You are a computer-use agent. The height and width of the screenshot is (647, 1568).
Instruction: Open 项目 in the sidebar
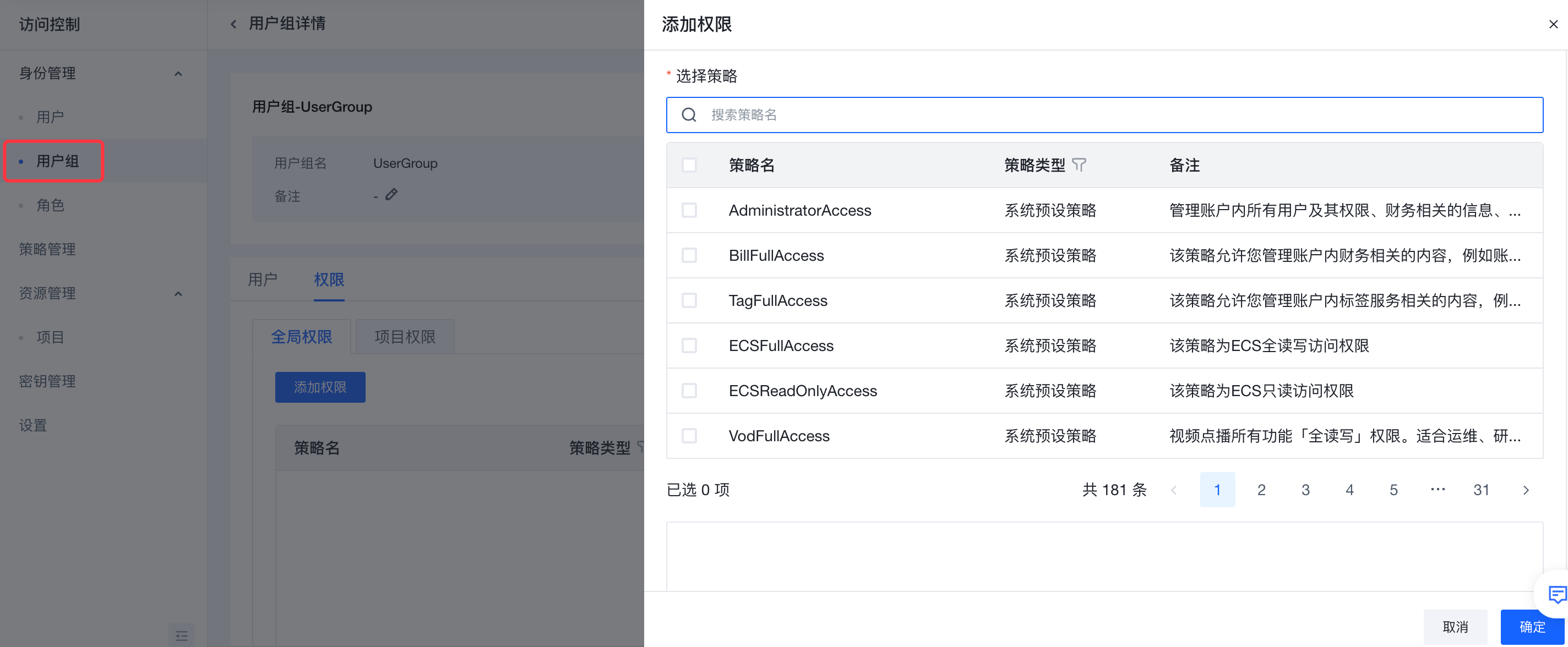coord(50,337)
